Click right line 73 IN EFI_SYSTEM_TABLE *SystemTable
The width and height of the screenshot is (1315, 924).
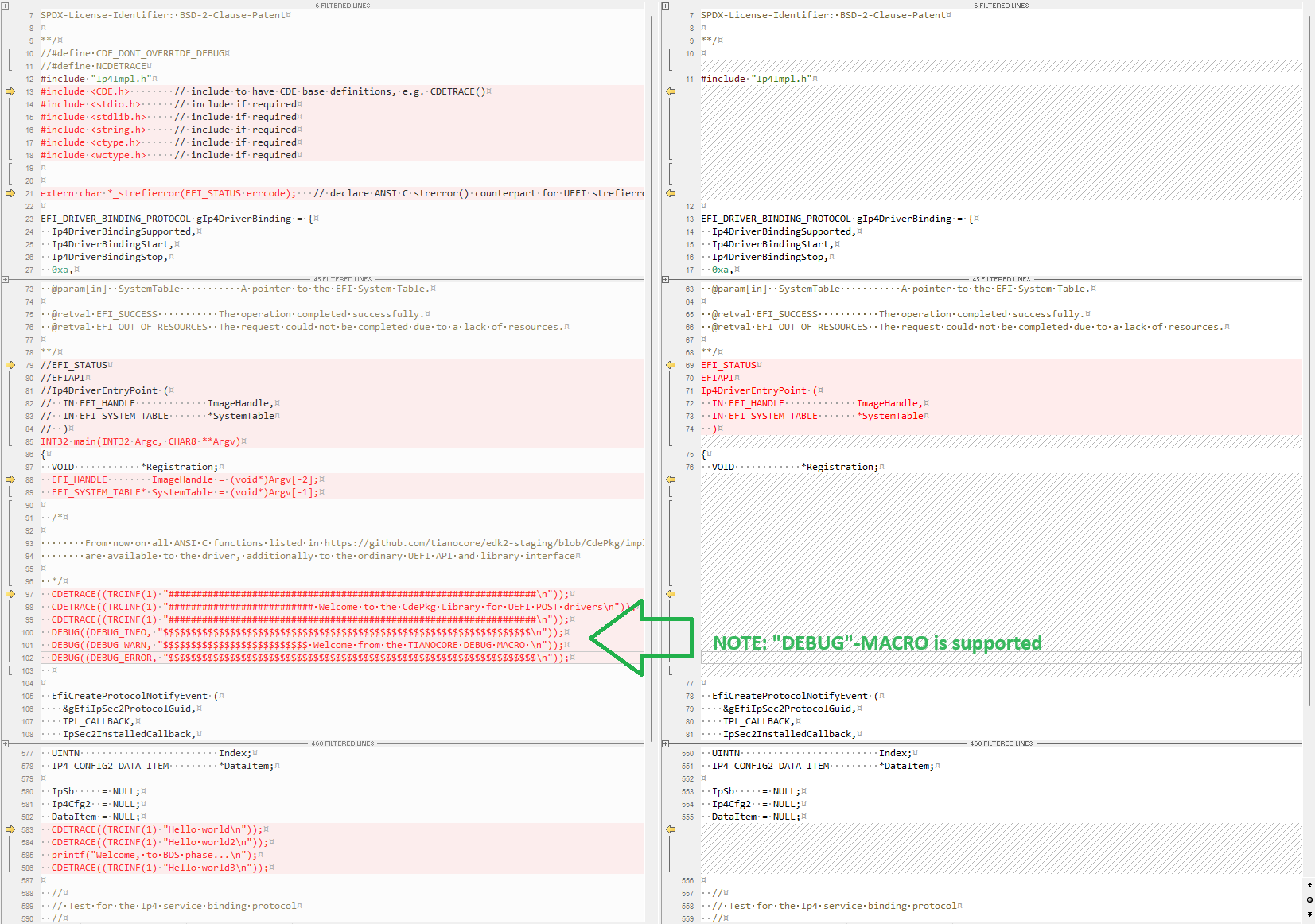[x=820, y=416]
